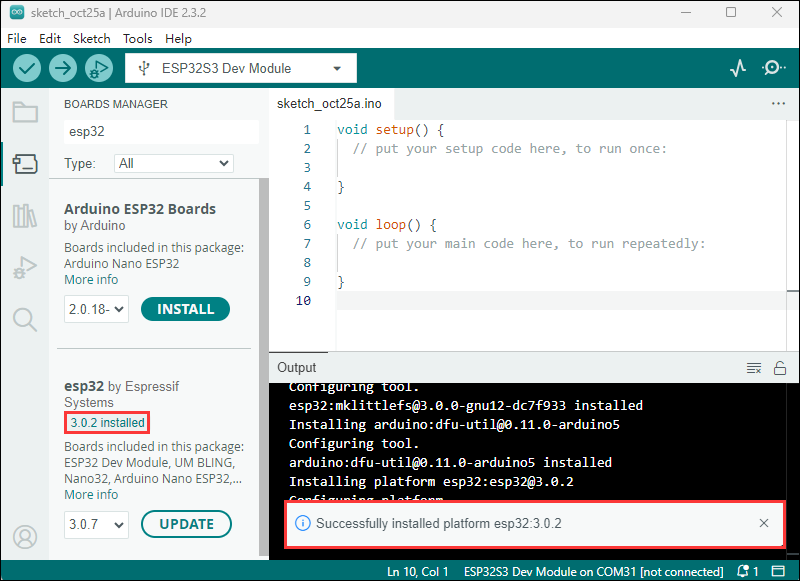800x581 pixels.
Task: Start debugging with the Debug button
Action: (99, 68)
